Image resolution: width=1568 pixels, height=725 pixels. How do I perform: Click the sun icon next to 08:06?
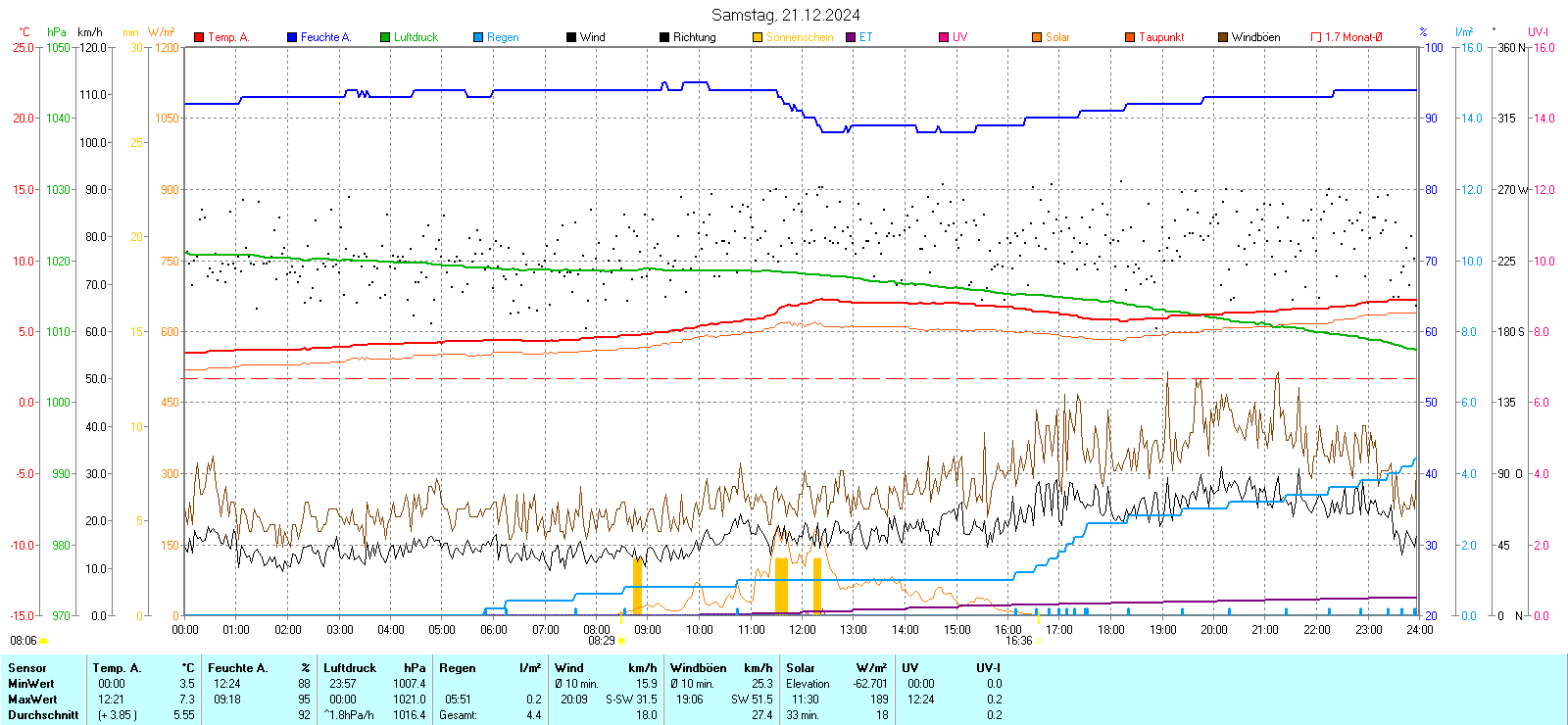43,641
